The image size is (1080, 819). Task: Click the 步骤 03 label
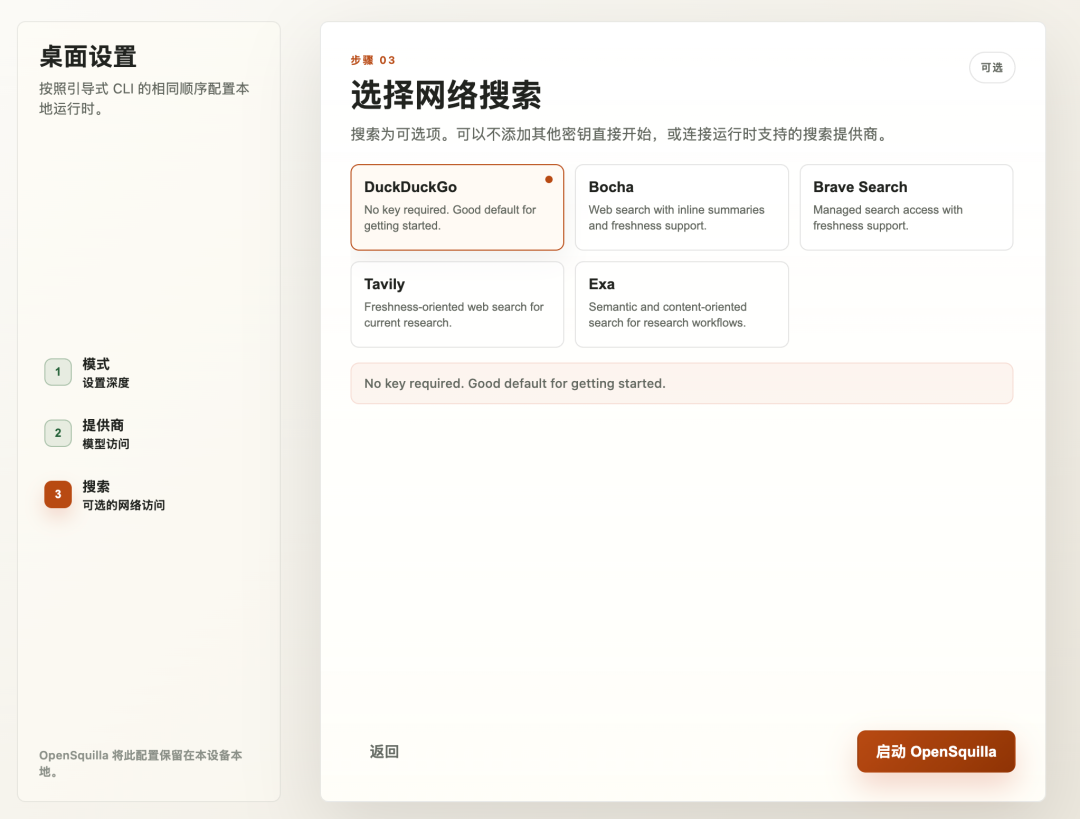click(x=373, y=61)
